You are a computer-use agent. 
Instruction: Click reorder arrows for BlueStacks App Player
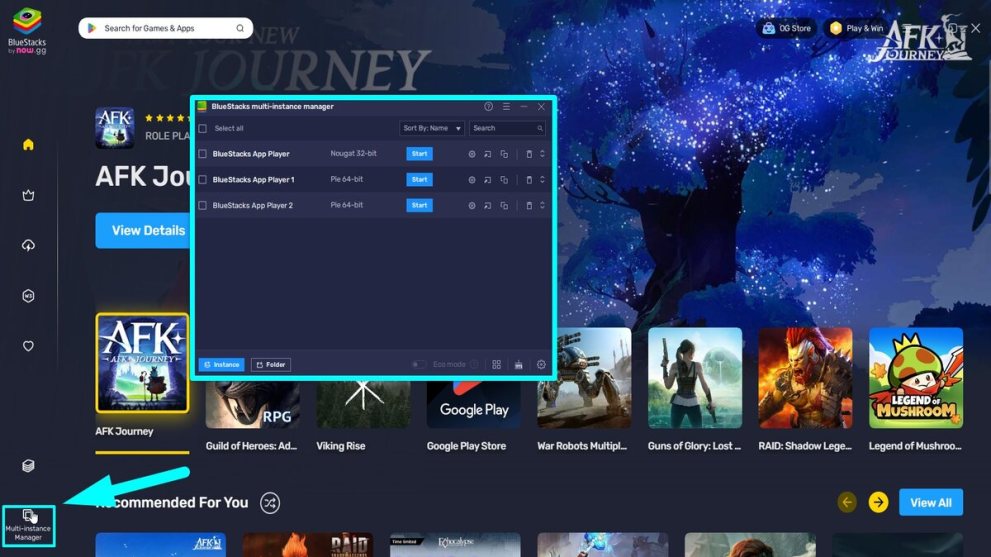[x=542, y=154]
